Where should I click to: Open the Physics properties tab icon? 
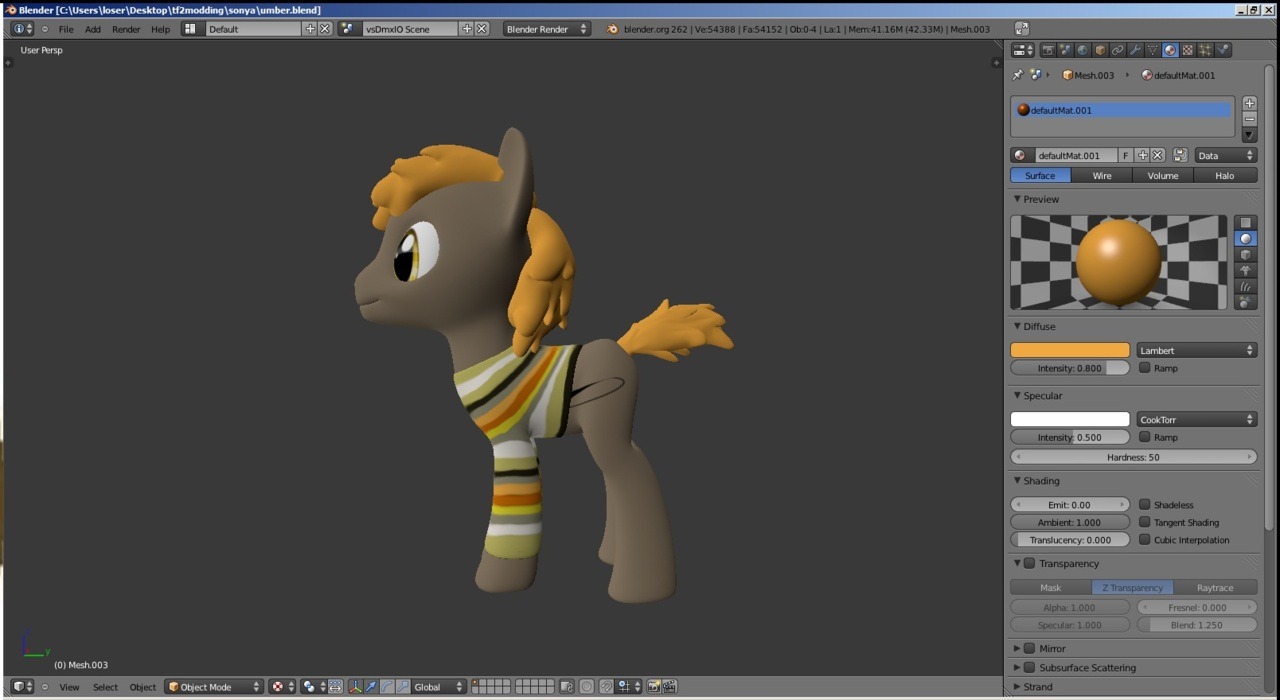tap(1222, 50)
